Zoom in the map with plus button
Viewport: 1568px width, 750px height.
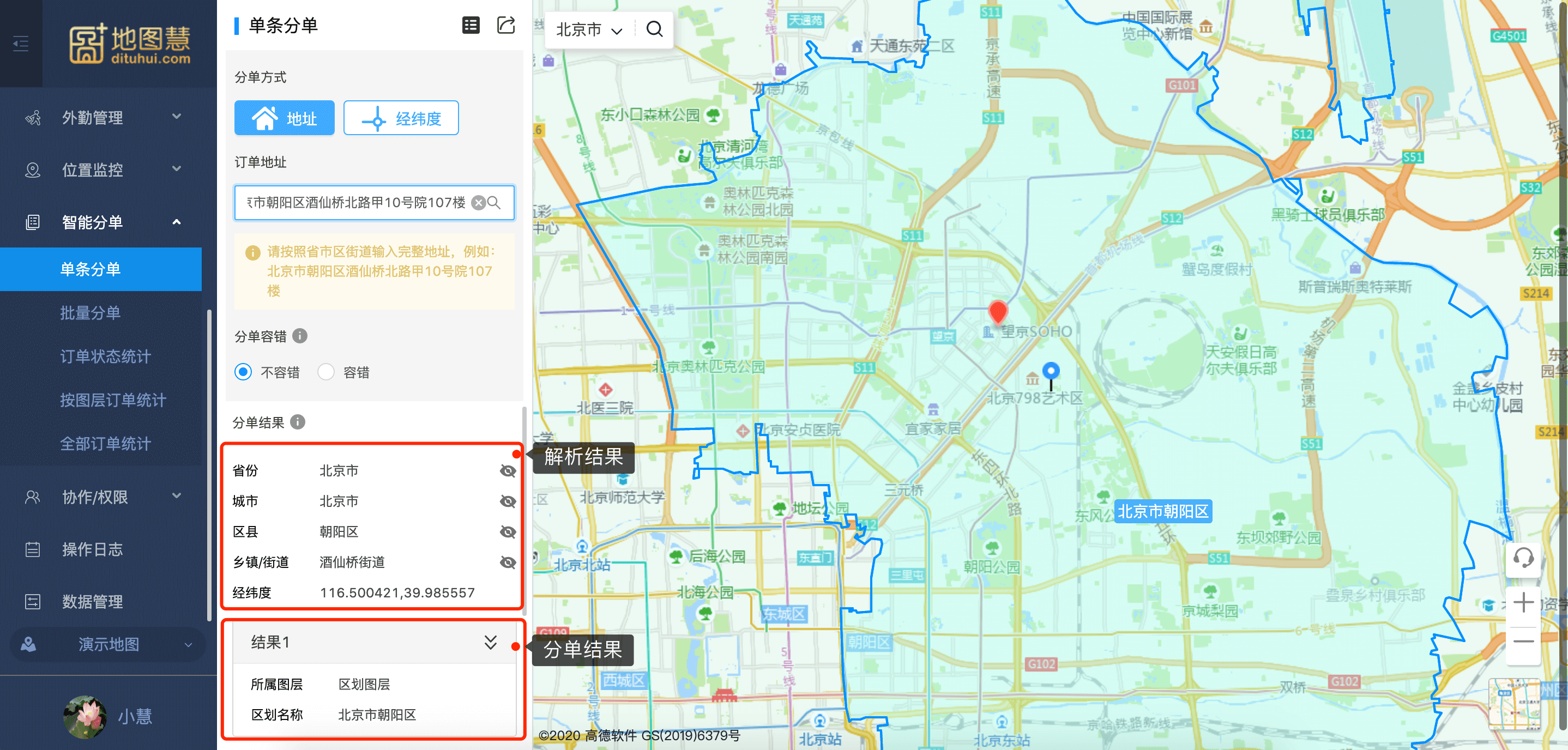point(1523,603)
